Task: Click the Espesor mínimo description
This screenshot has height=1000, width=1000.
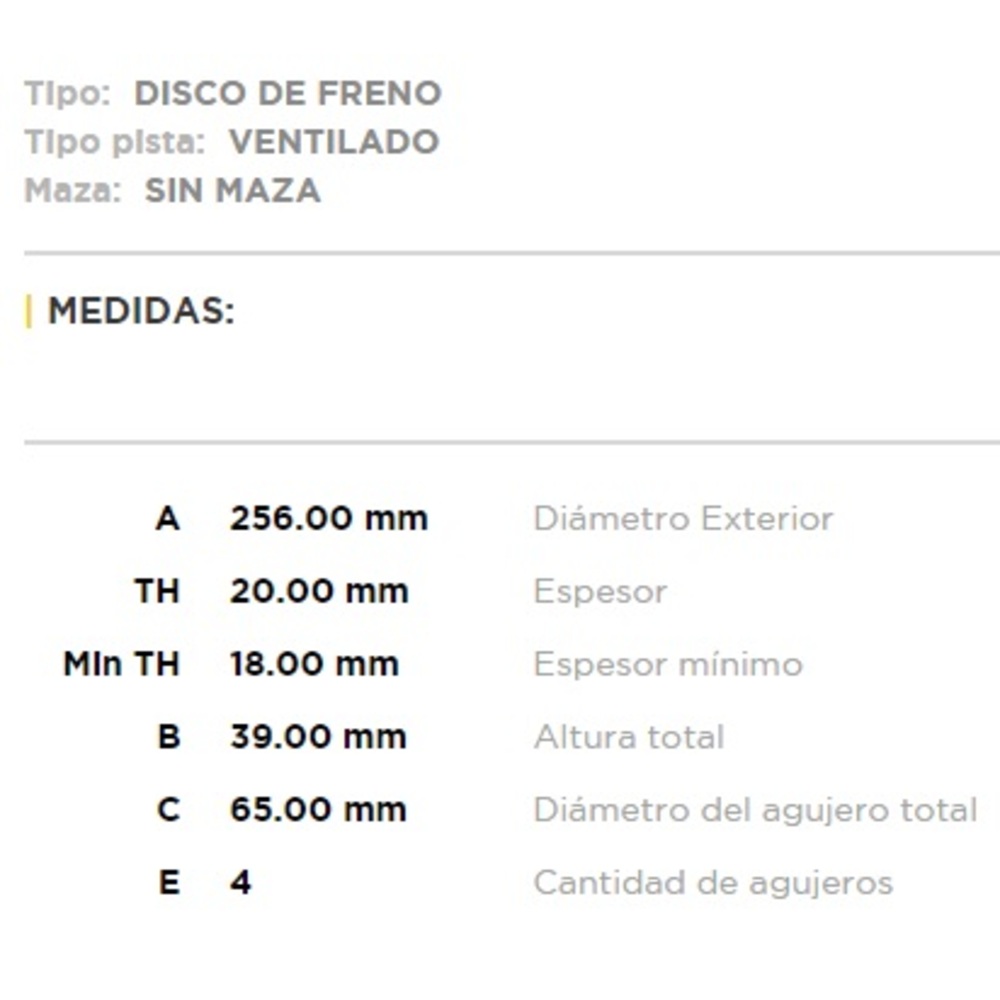Action: [x=668, y=664]
